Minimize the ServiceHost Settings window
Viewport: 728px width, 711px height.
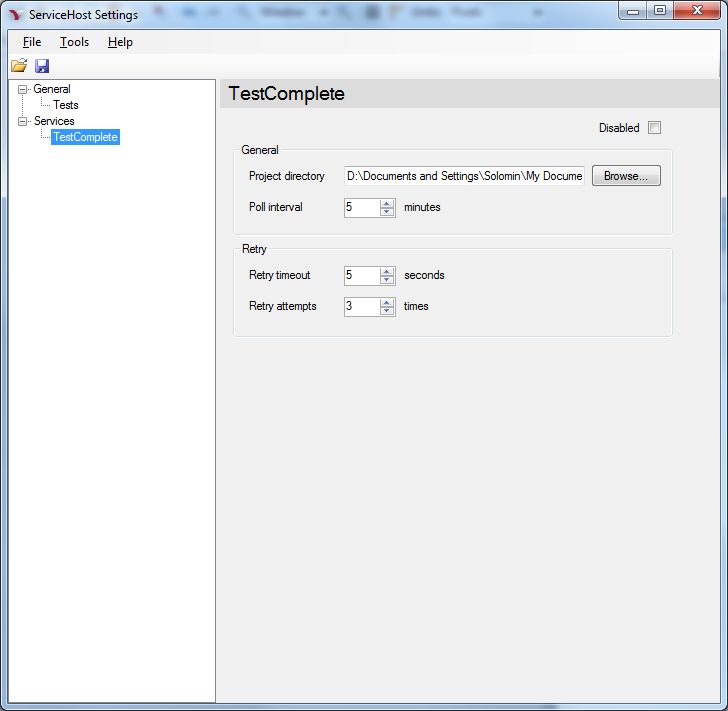(x=632, y=11)
